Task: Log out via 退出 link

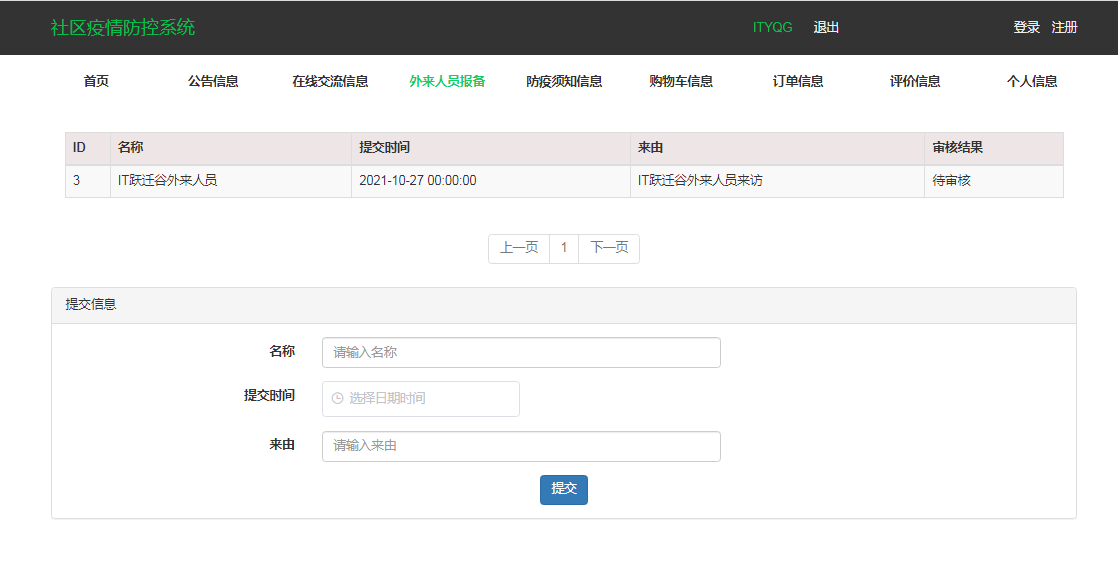Action: tap(826, 27)
